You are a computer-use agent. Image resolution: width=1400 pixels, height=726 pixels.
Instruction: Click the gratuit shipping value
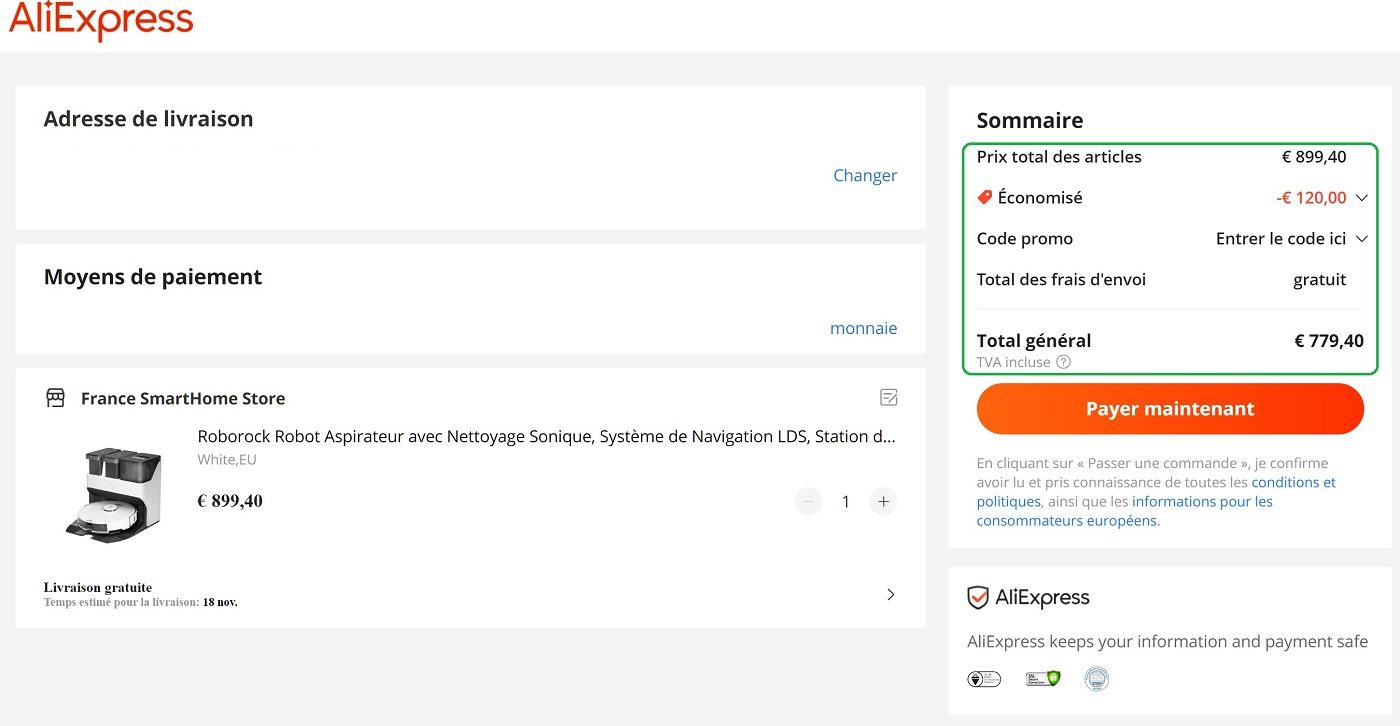[1320, 280]
